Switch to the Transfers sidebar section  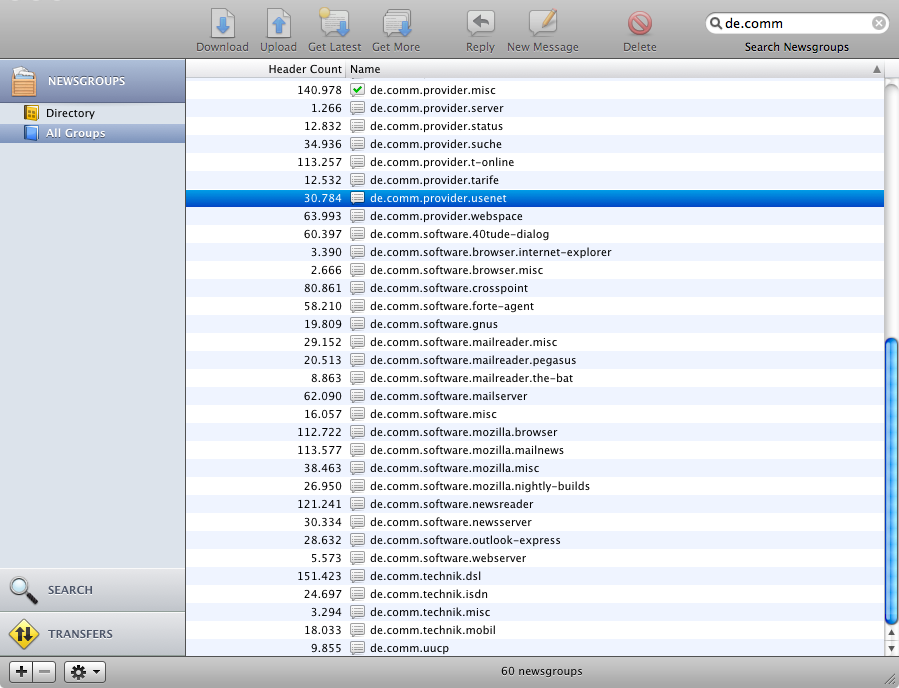pos(92,634)
